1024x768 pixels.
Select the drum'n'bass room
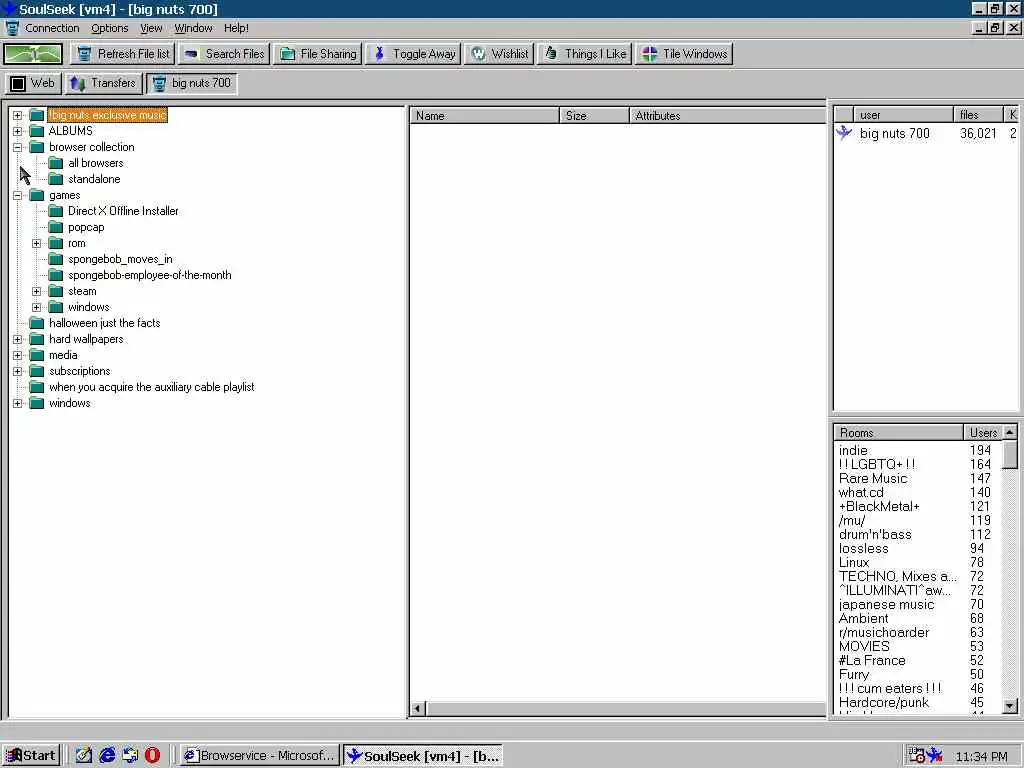coord(875,534)
